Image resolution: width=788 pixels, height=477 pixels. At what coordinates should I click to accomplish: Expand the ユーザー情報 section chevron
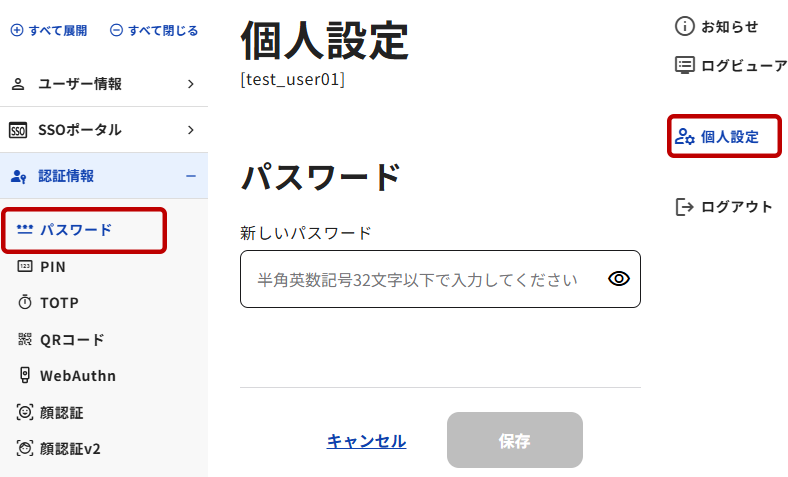190,84
